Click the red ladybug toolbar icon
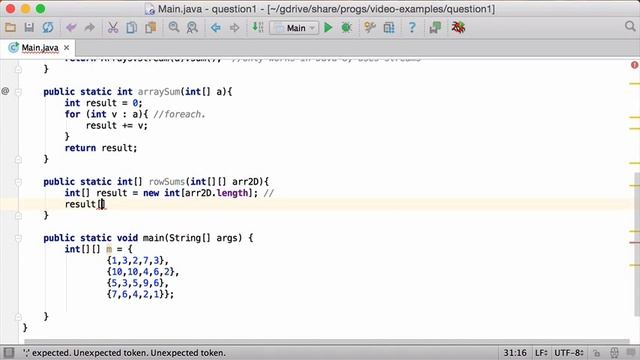 (x=458, y=28)
